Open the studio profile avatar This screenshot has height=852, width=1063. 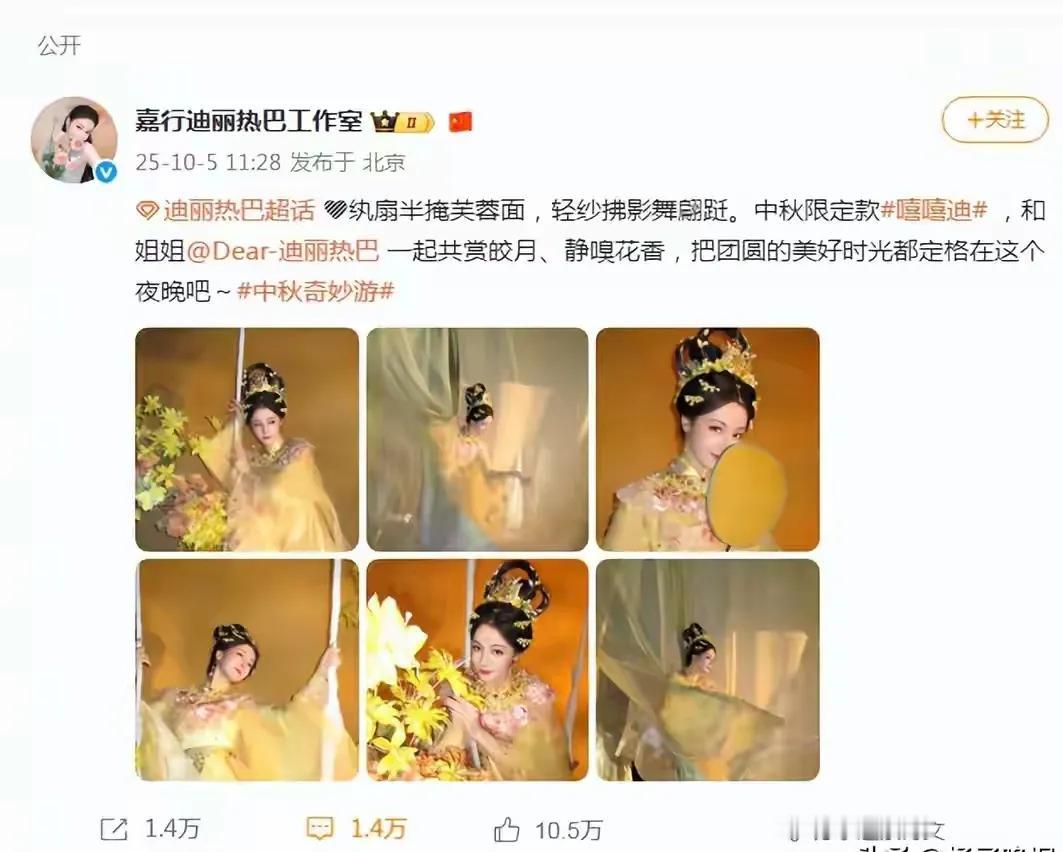click(x=74, y=140)
